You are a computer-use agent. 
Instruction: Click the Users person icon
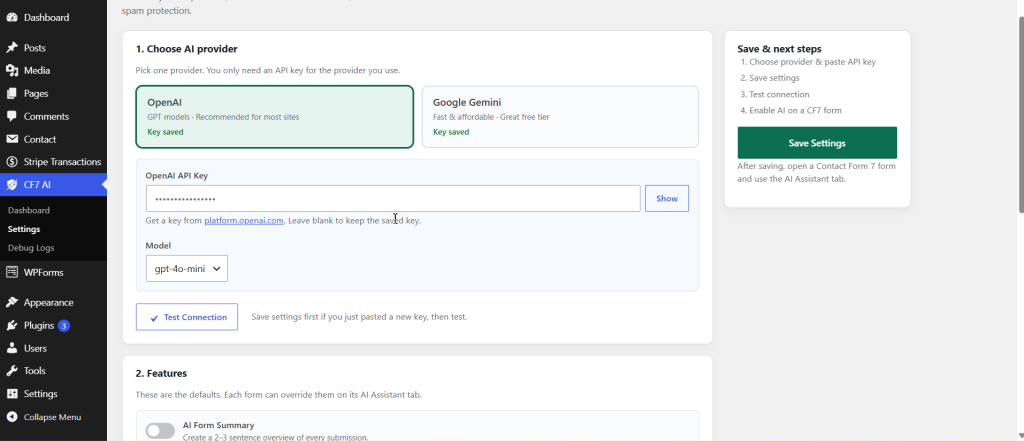click(x=12, y=348)
